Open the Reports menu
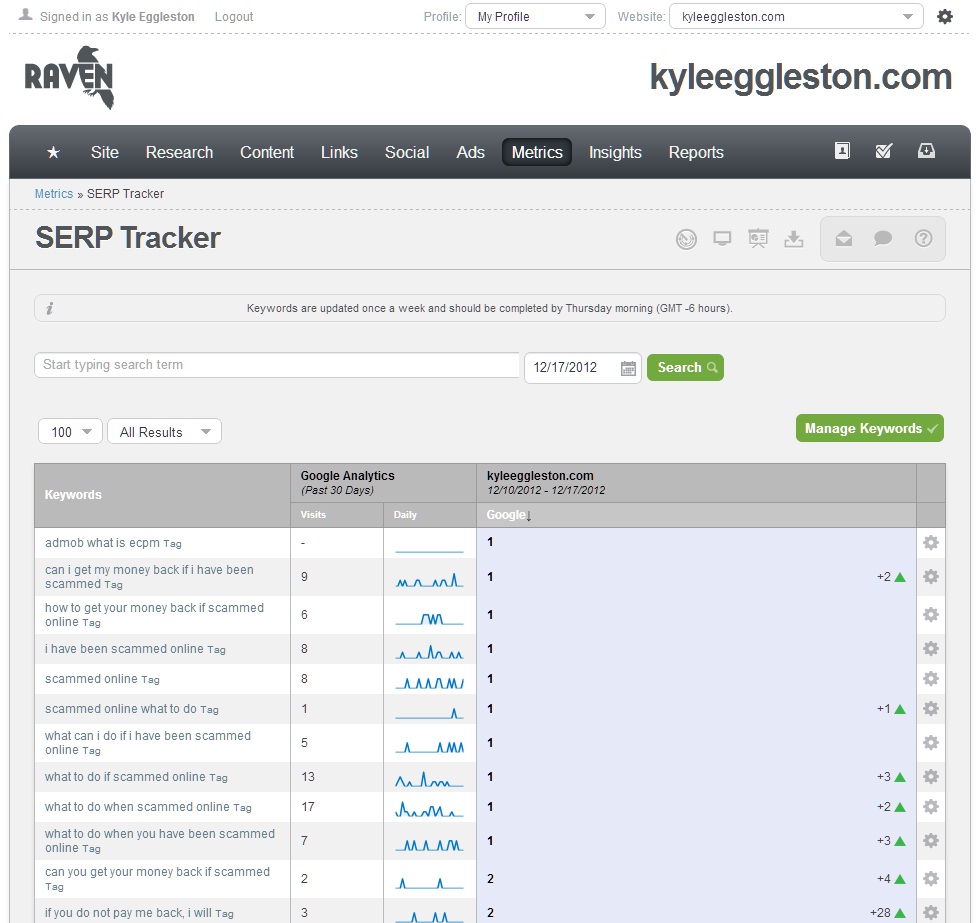This screenshot has height=923, width=977. pos(696,152)
